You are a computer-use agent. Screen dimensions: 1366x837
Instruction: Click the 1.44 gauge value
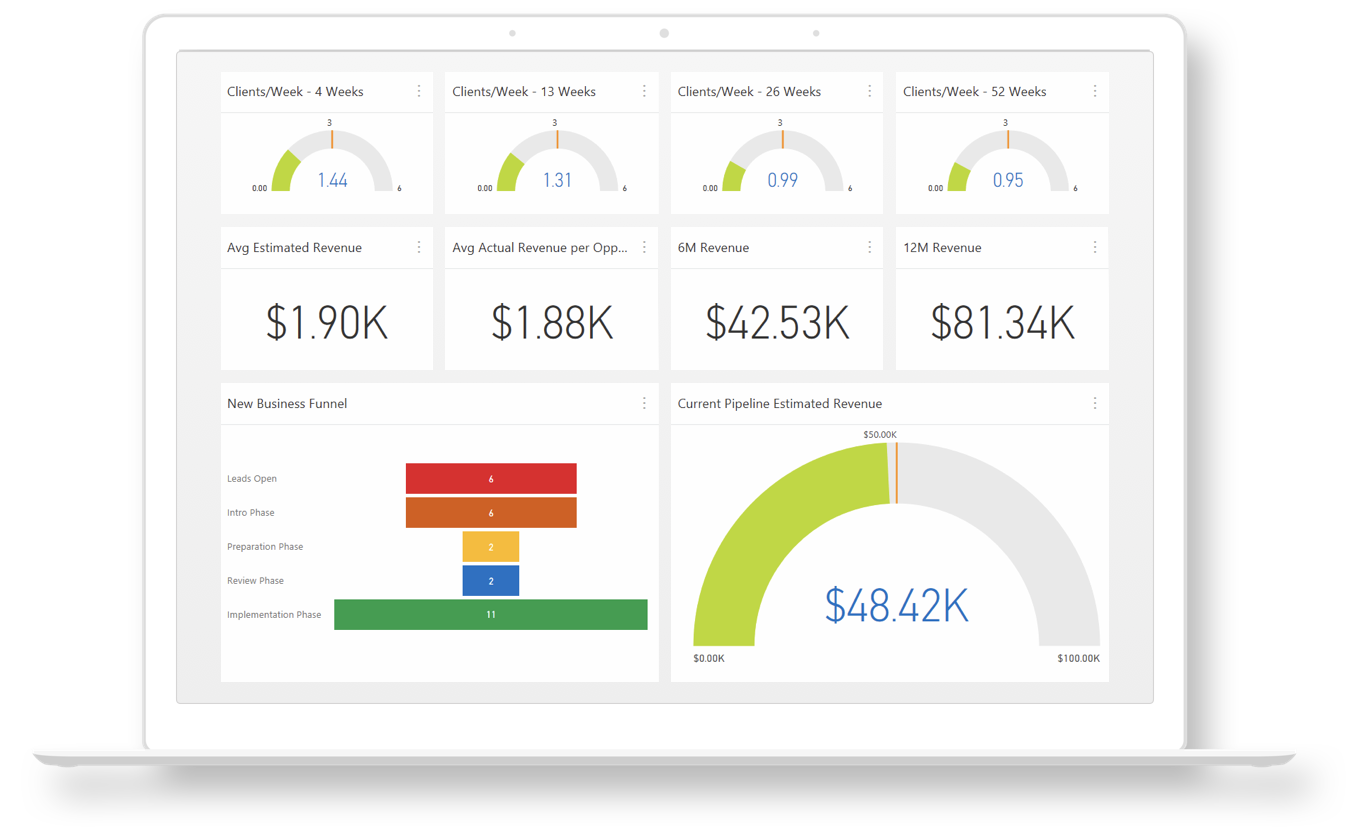coord(332,180)
